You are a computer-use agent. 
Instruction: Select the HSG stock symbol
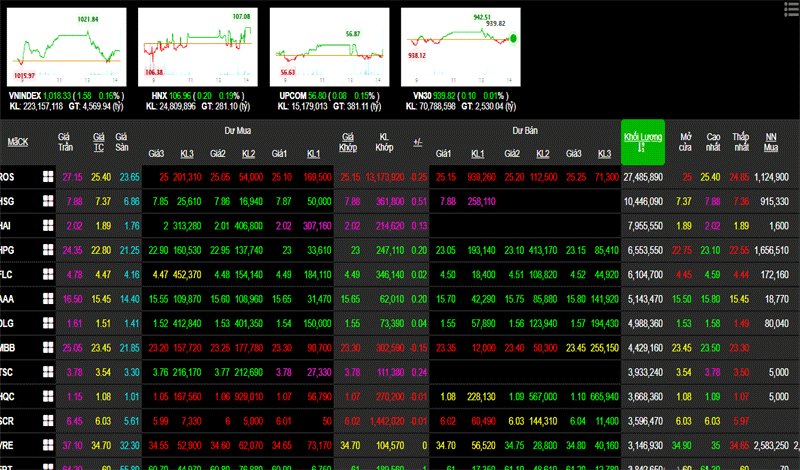tap(7, 202)
